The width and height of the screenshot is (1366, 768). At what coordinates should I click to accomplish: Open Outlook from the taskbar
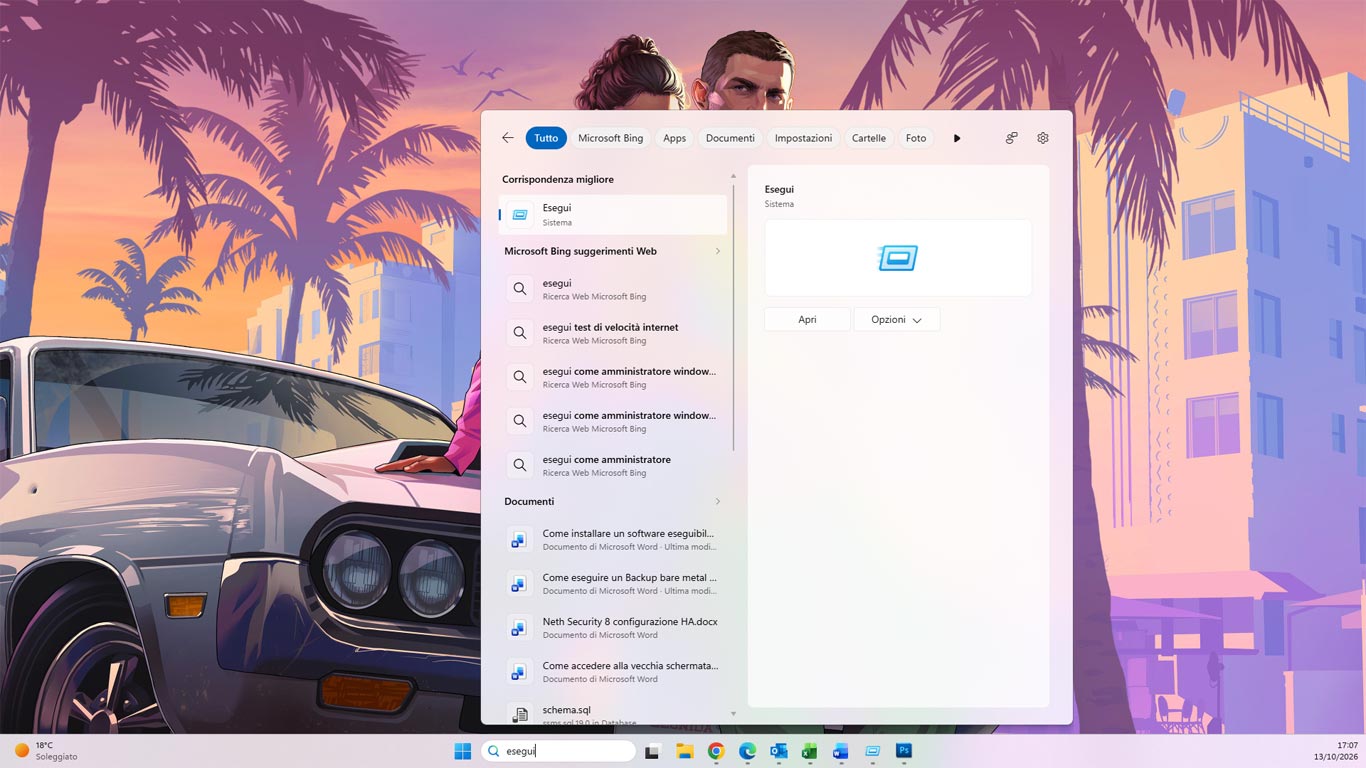pyautogui.click(x=779, y=751)
